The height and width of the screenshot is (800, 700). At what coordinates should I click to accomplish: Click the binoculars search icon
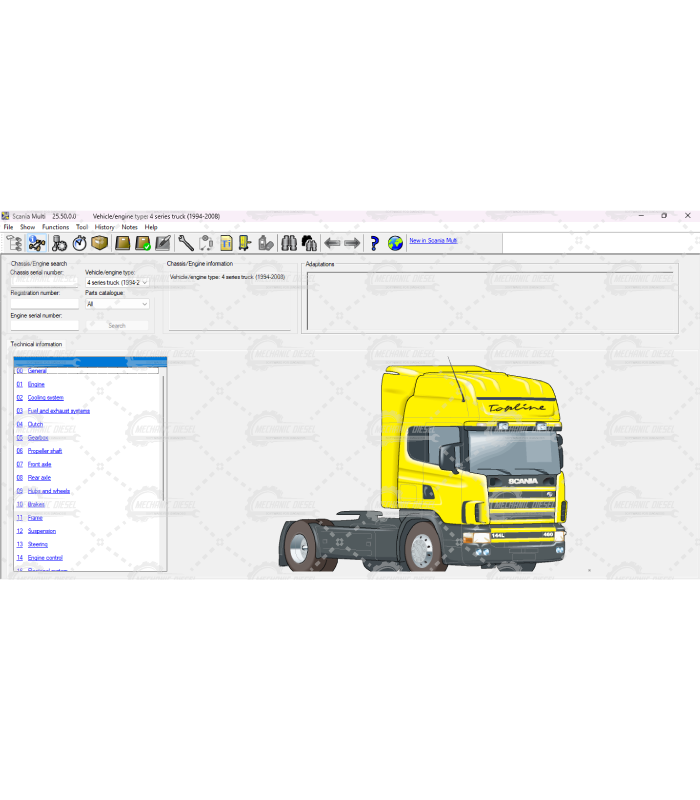pos(288,243)
